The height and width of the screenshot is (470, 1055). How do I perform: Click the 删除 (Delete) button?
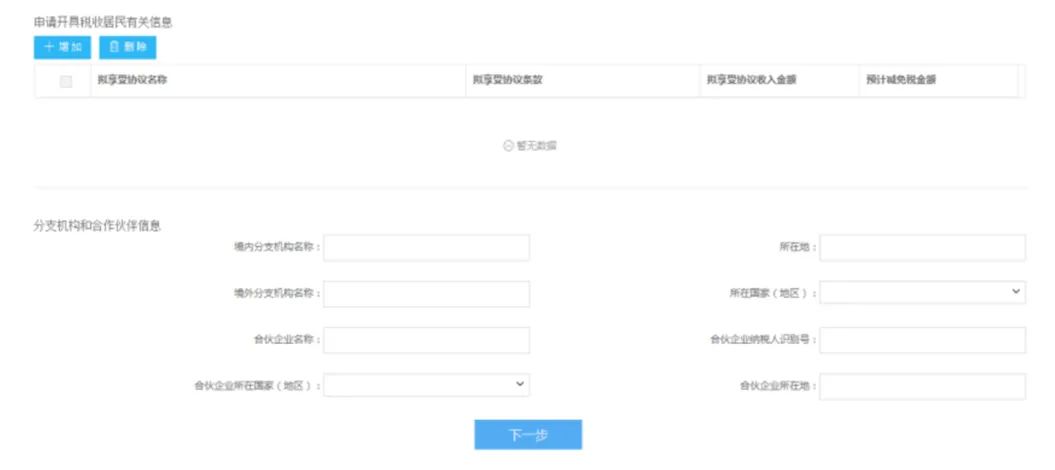pyautogui.click(x=127, y=47)
